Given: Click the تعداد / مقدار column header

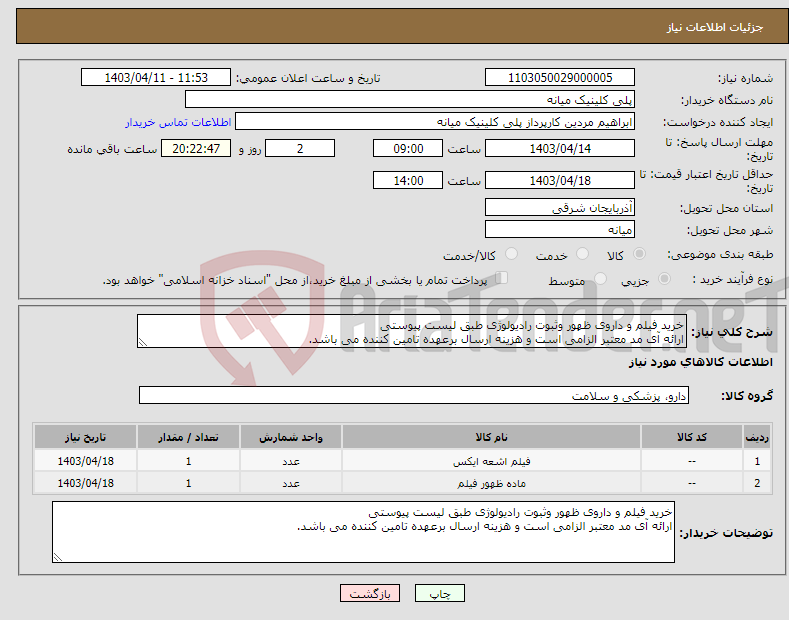Looking at the screenshot, I should coord(188,437).
